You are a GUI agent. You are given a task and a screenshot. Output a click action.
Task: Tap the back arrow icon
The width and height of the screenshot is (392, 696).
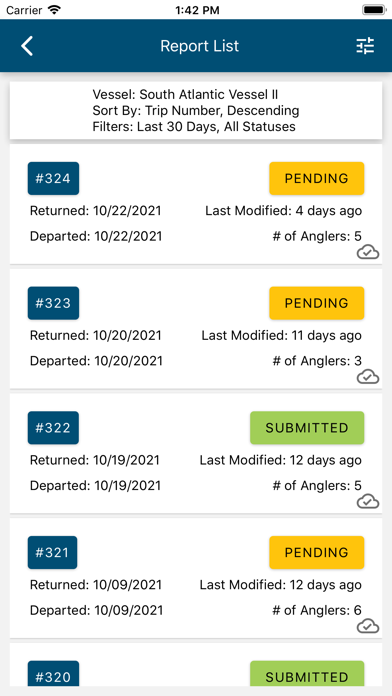pos(27,46)
